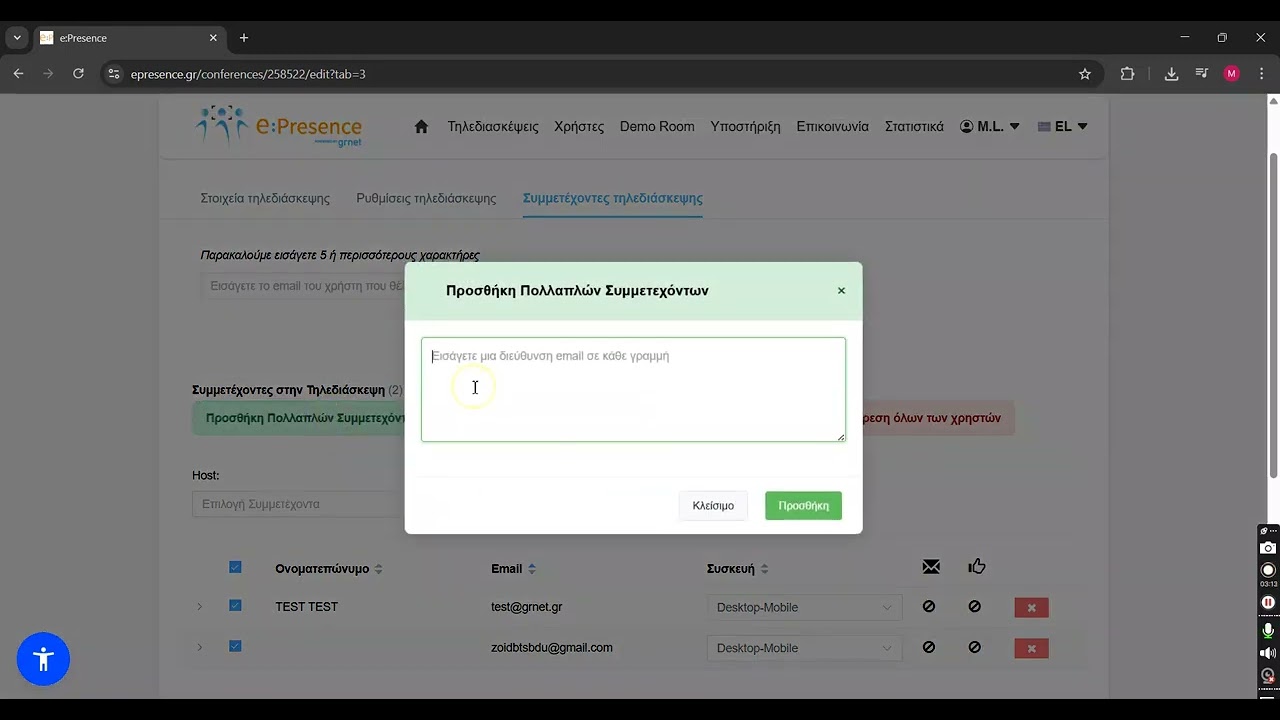
Task: Click the Κλείσιμο button
Action: pyautogui.click(x=713, y=505)
